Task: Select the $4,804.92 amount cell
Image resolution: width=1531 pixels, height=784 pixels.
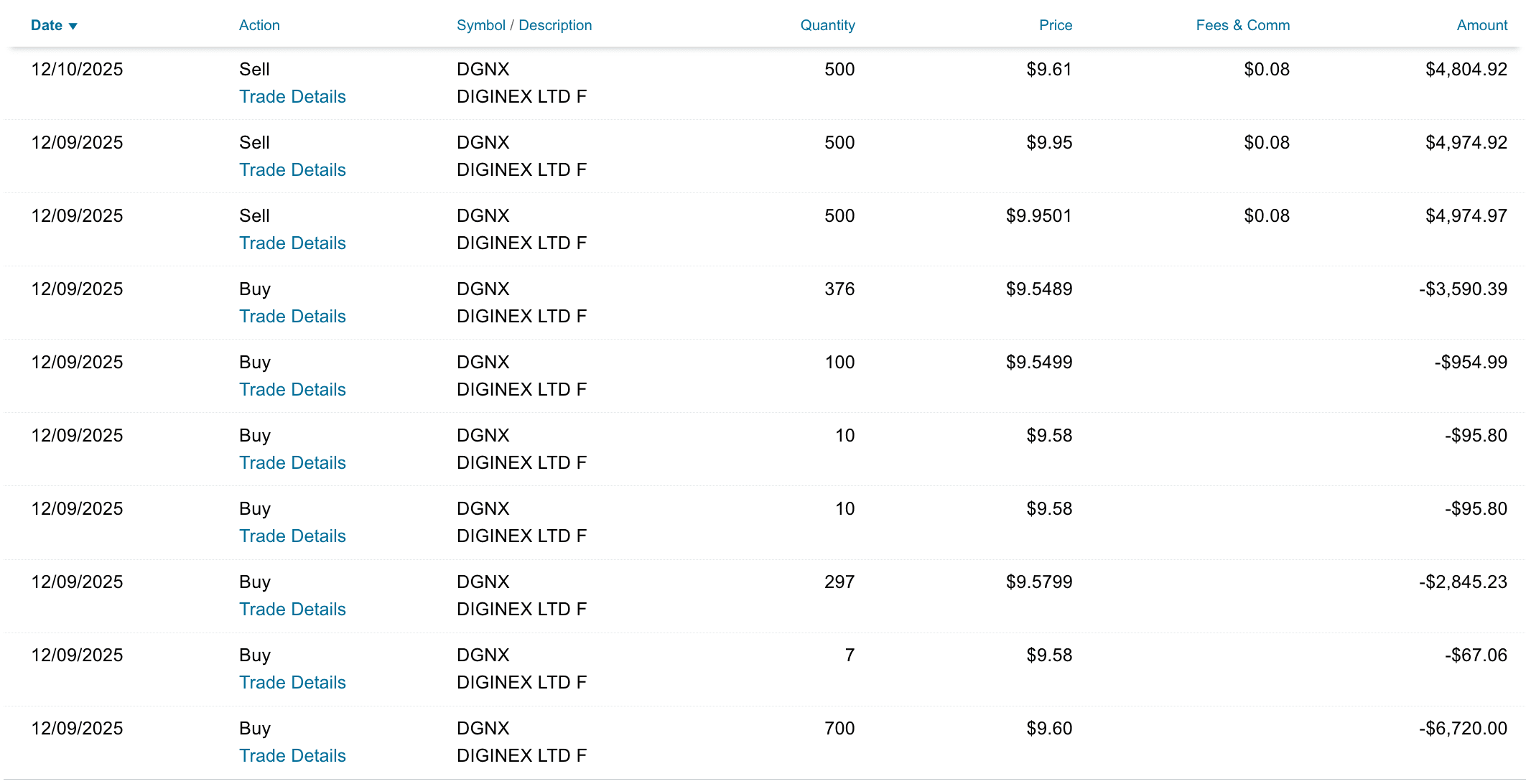Action: 1466,70
